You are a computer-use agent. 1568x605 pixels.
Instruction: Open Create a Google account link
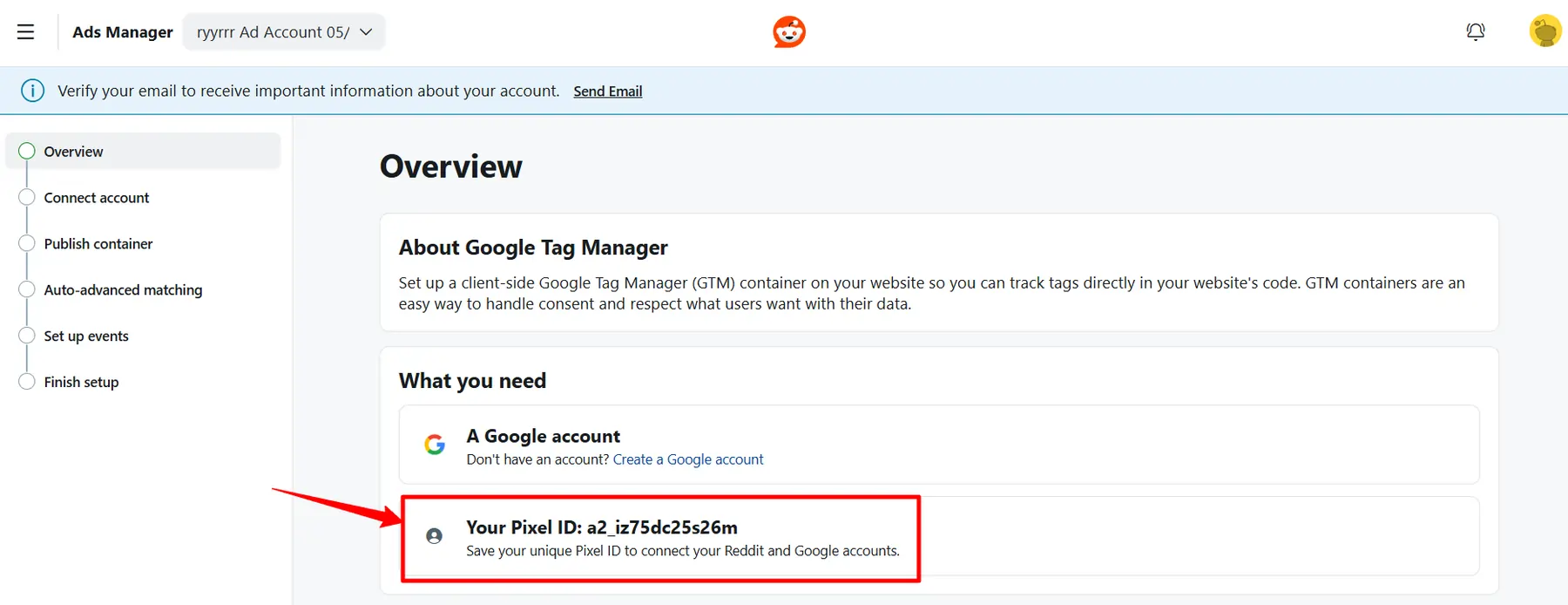[688, 459]
